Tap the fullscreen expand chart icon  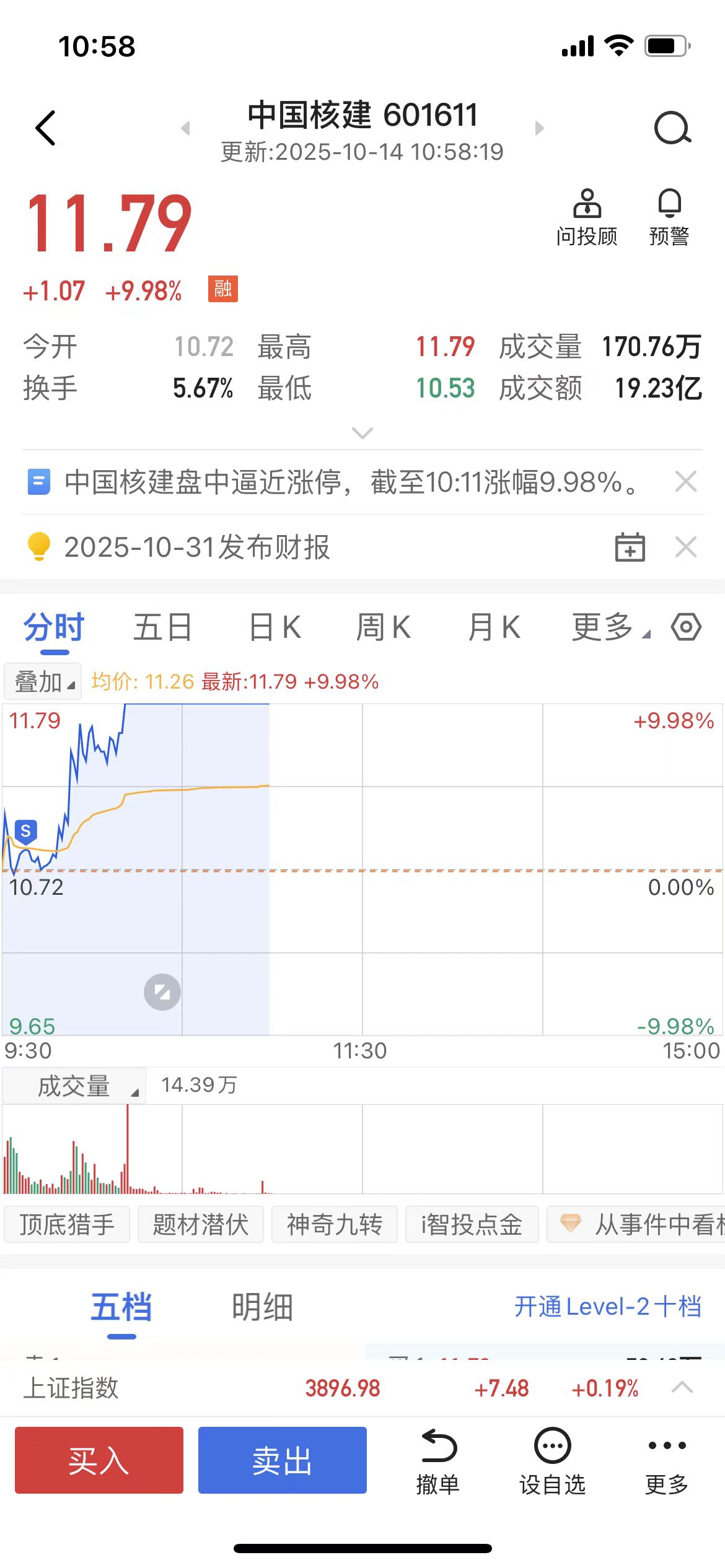(x=162, y=992)
